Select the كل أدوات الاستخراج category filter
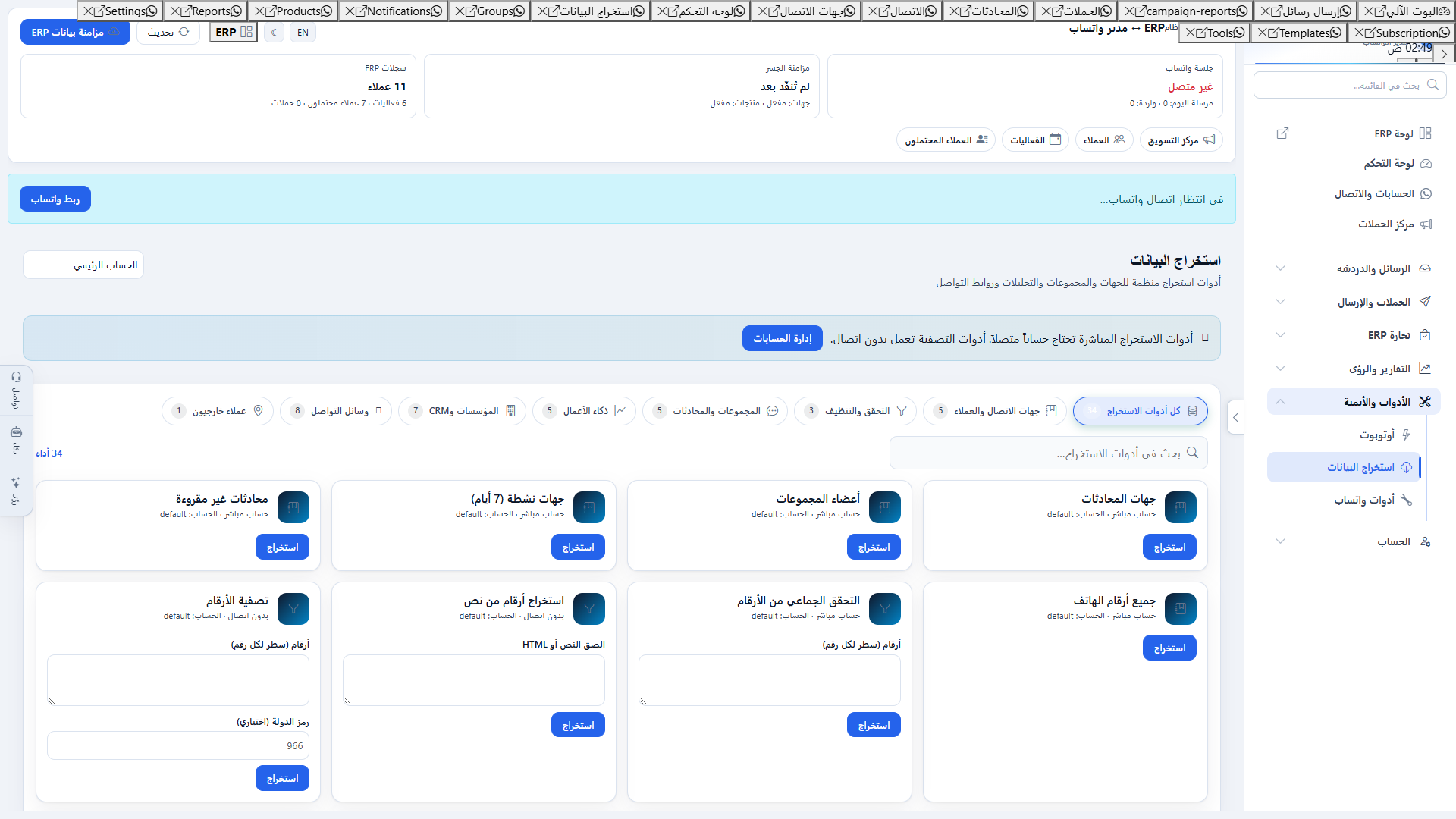 (x=1141, y=411)
